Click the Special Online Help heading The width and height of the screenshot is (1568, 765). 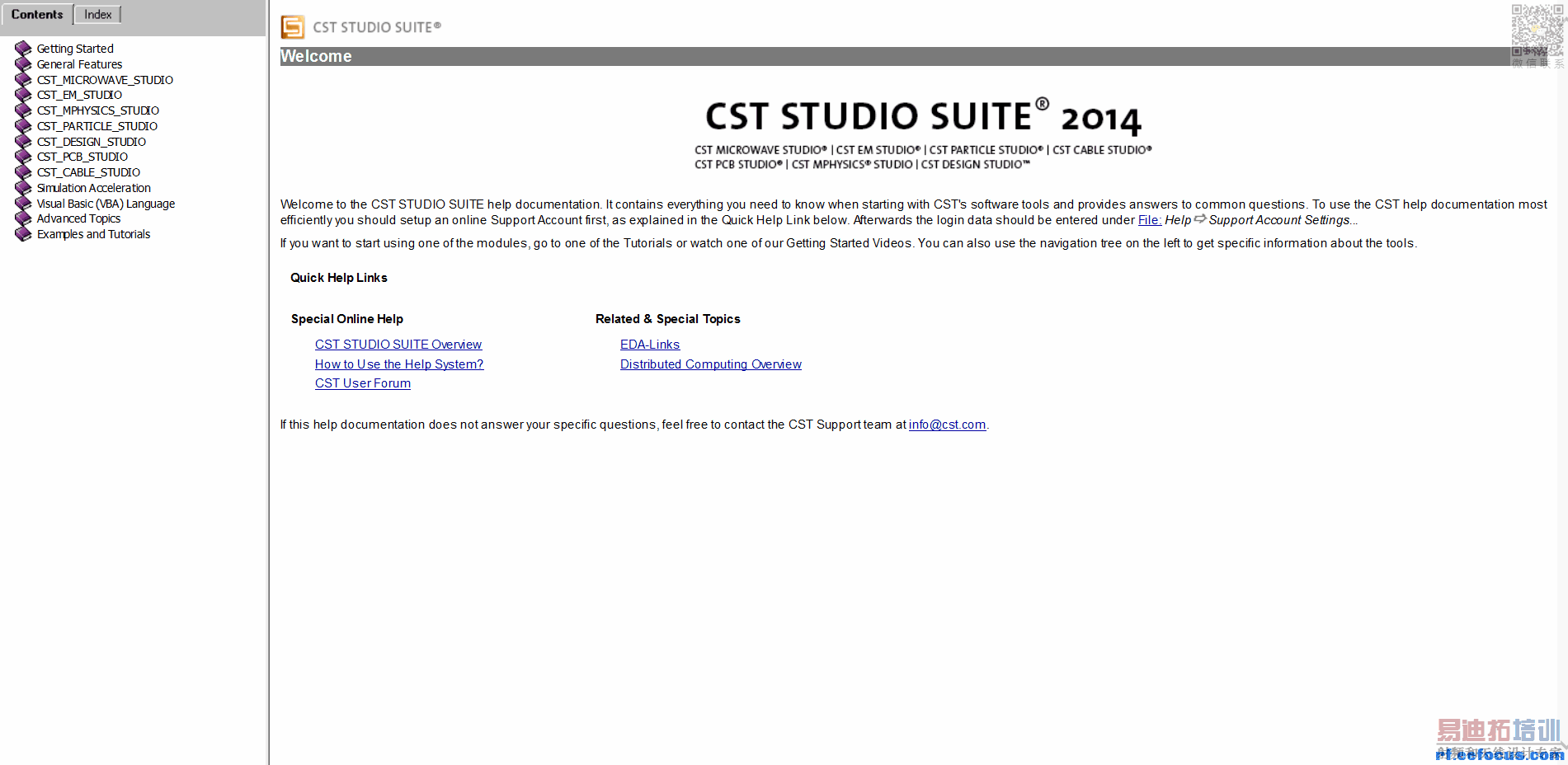[x=347, y=319]
